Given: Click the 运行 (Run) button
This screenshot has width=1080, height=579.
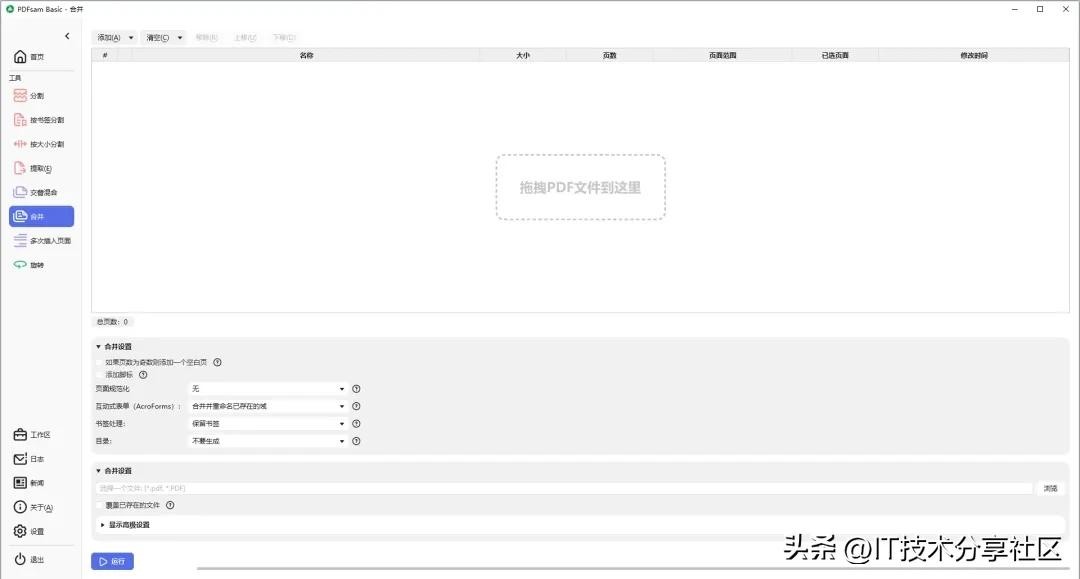Looking at the screenshot, I should [112, 562].
